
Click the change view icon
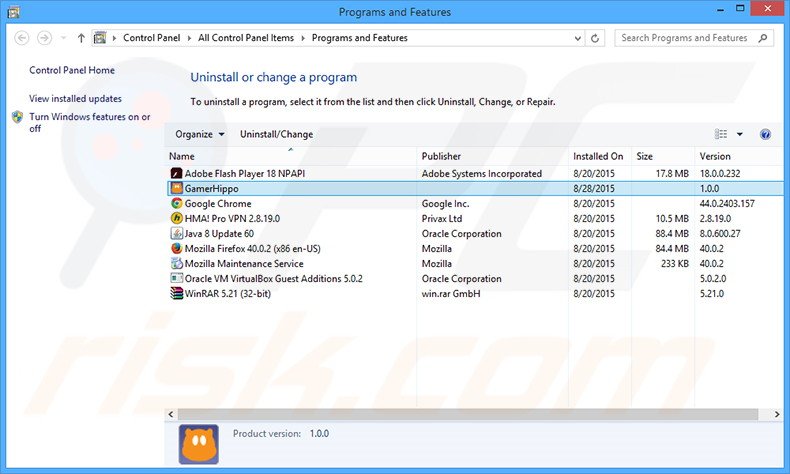(721, 134)
